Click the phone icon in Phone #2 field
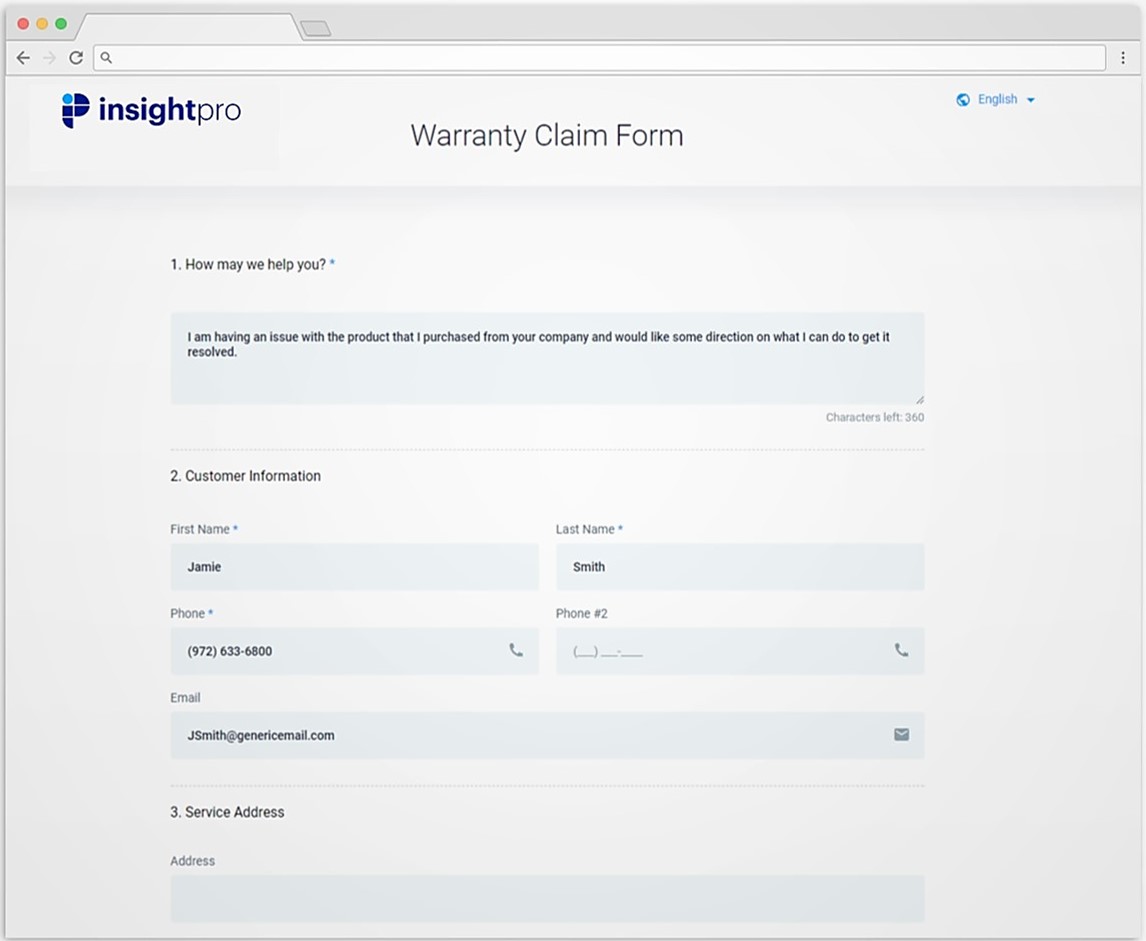This screenshot has height=941, width=1146. click(x=901, y=650)
